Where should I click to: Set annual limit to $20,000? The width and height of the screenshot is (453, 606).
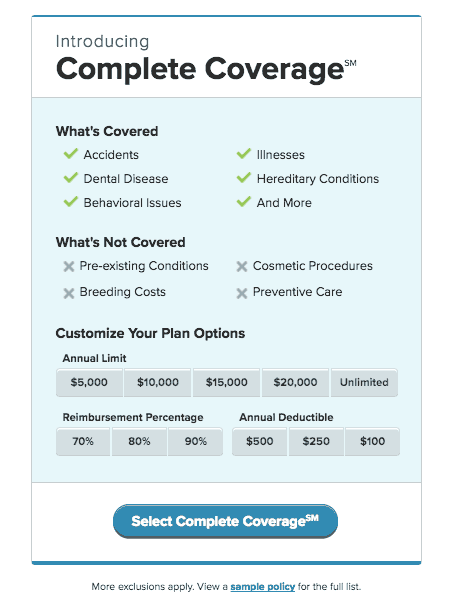click(x=295, y=383)
